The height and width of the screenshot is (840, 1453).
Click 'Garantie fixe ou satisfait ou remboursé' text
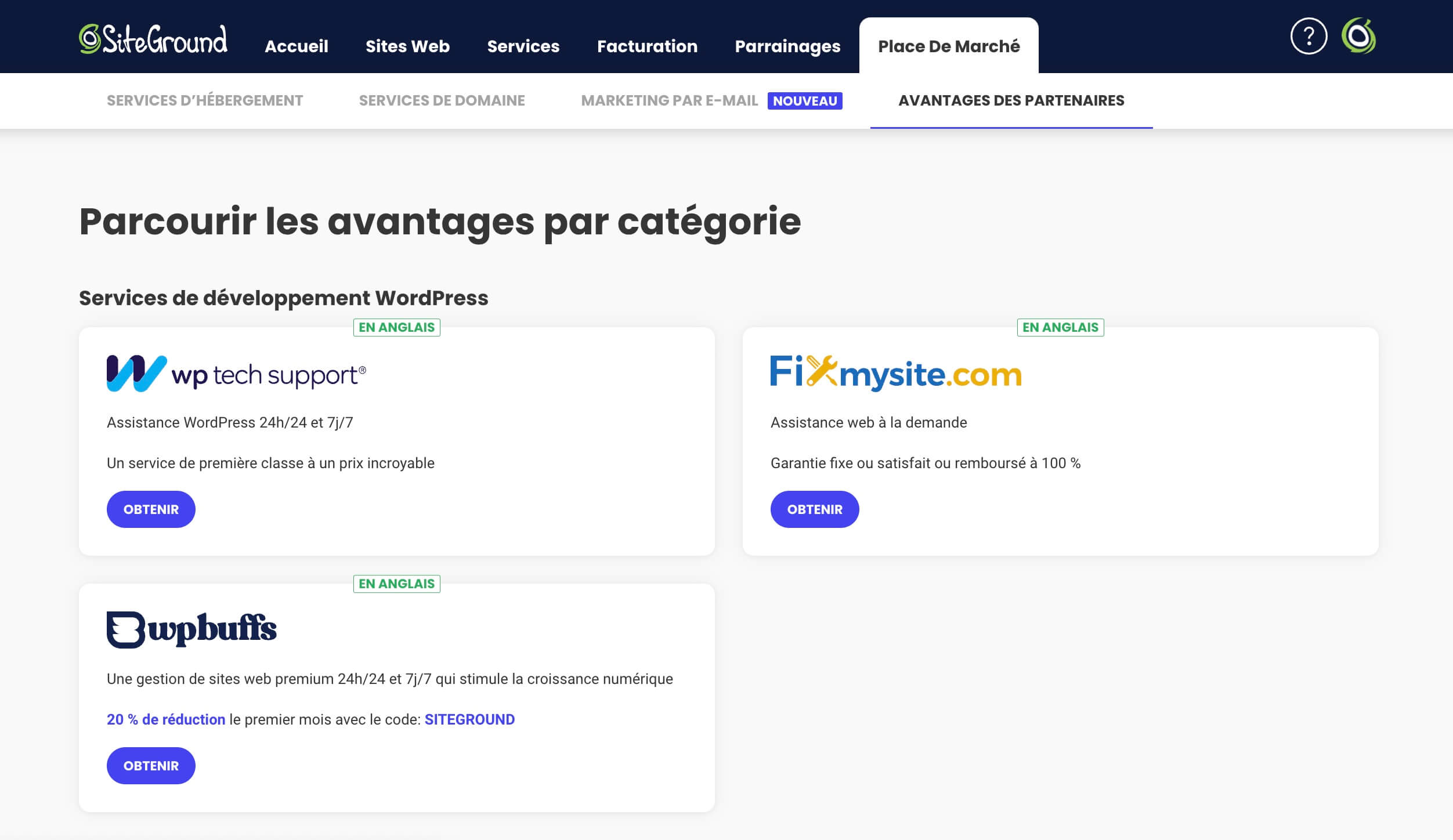pos(926,463)
